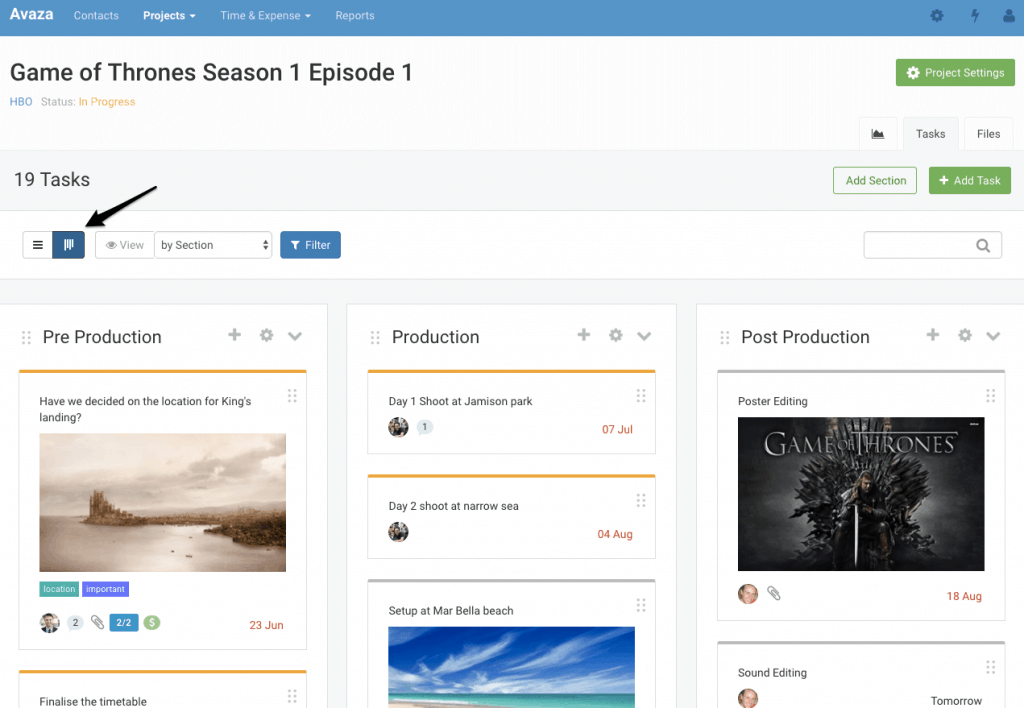1024x708 pixels.
Task: Switch to the Files tab
Action: coord(988,134)
